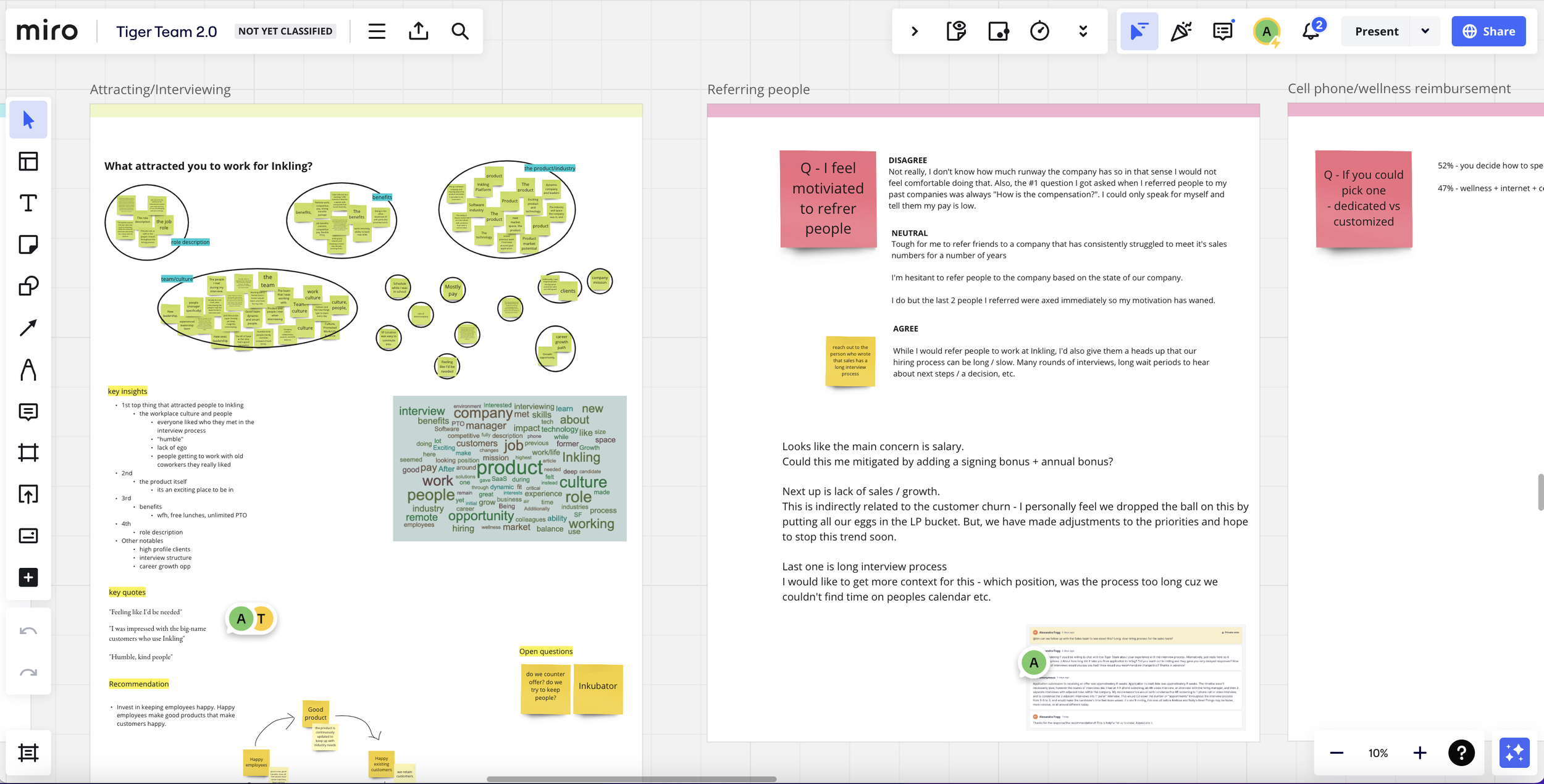
Task: Click the 'key insights' highlighted heading
Action: click(x=128, y=391)
